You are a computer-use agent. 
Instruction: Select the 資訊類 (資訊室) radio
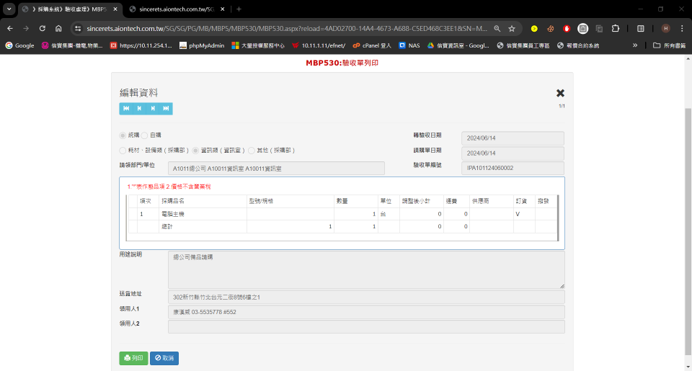tap(196, 150)
